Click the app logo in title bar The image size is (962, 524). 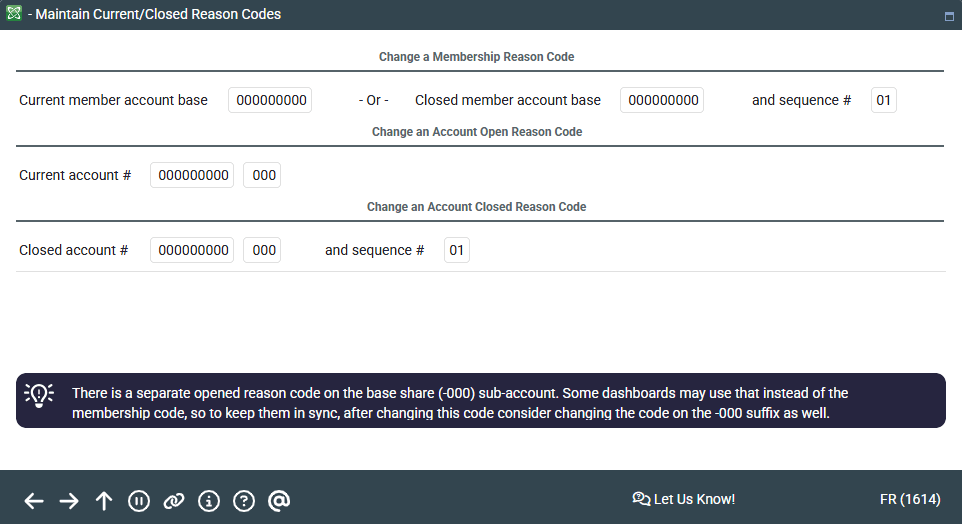14,14
